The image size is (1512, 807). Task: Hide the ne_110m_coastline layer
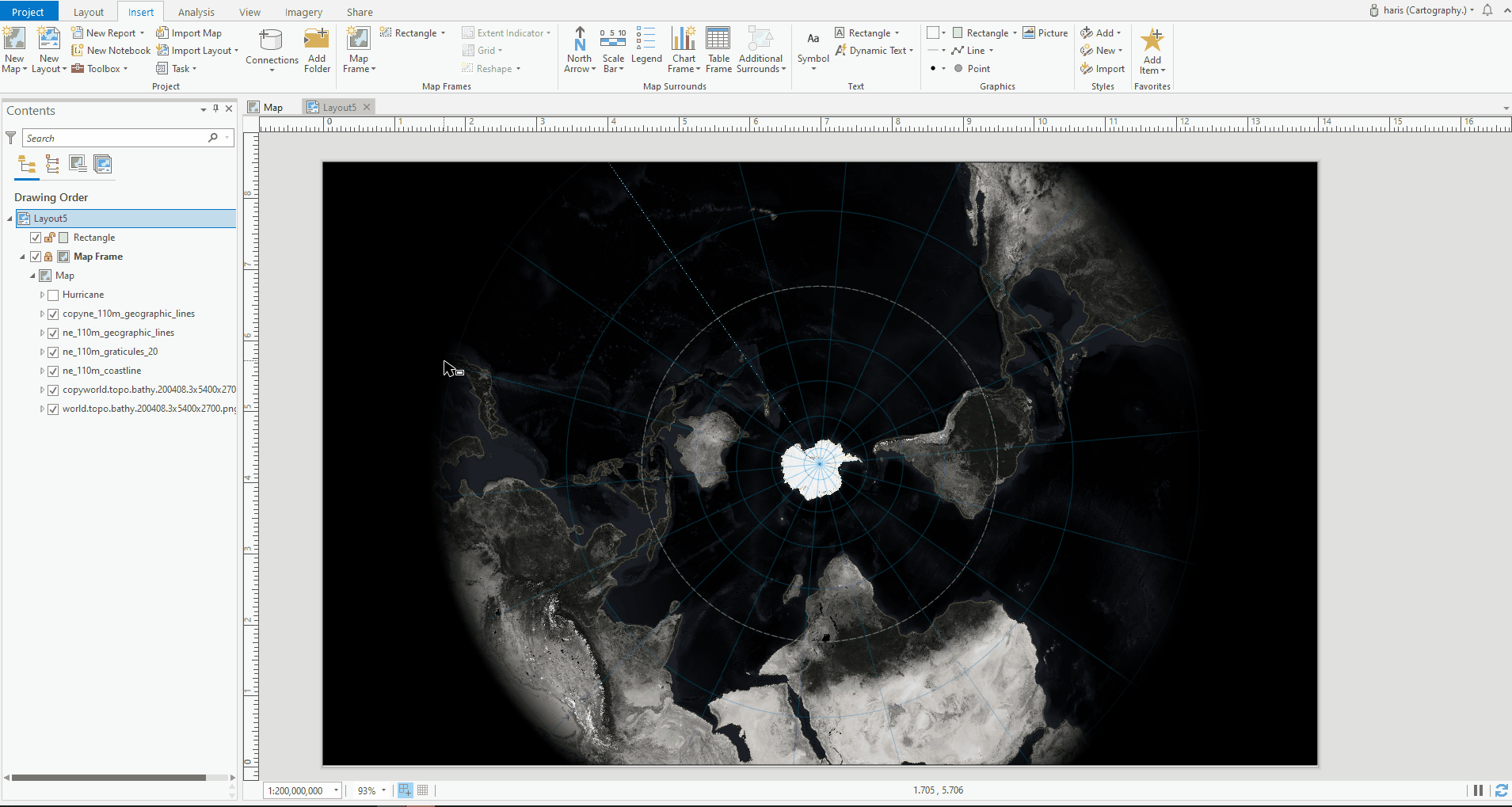click(53, 371)
